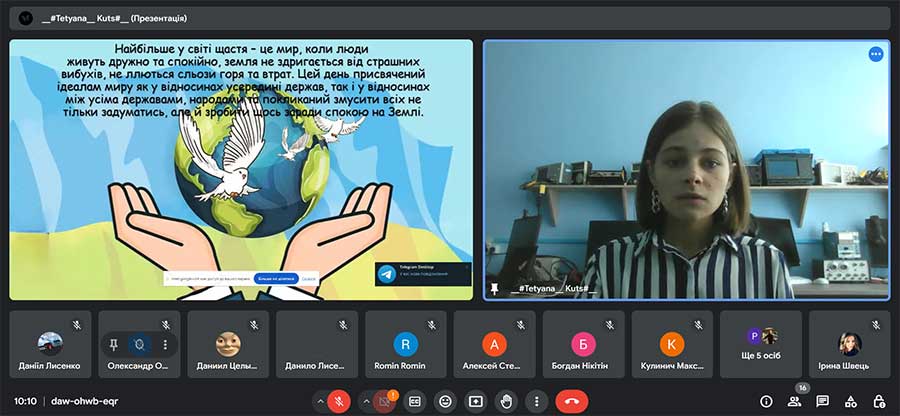This screenshot has width=900, height=416.
Task: Click the 10:10 clock text
Action: coord(25,401)
